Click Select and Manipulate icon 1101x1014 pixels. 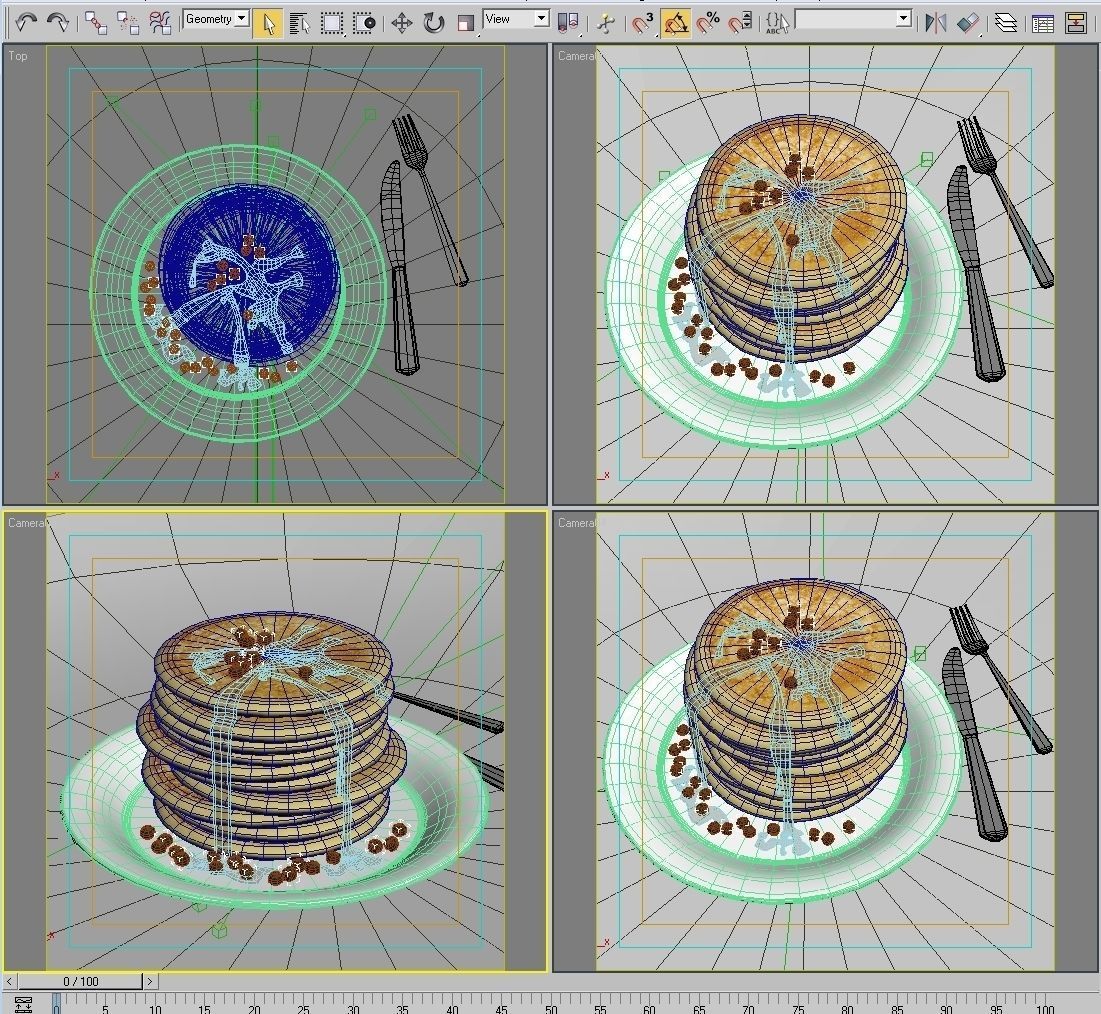[x=605, y=24]
